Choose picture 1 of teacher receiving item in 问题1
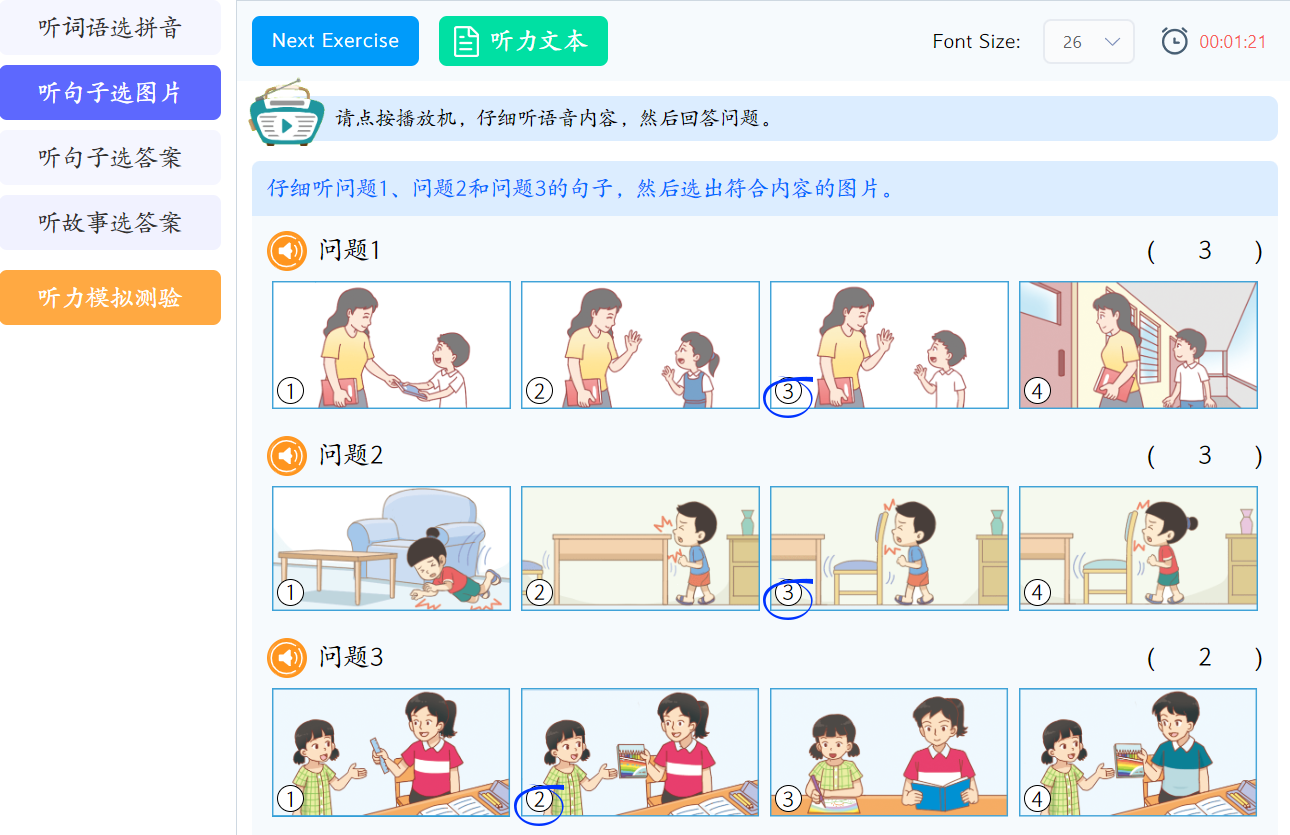This screenshot has height=835, width=1290. point(392,345)
